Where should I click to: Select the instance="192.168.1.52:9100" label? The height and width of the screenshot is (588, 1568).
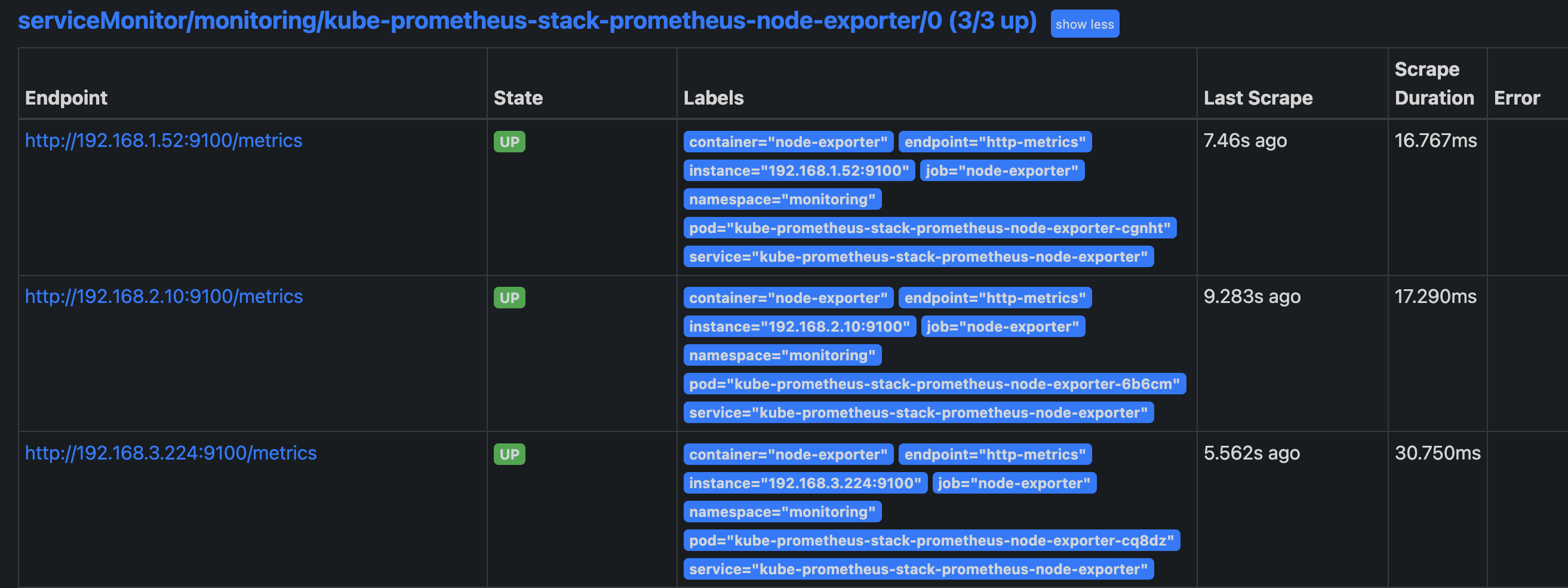click(x=798, y=171)
